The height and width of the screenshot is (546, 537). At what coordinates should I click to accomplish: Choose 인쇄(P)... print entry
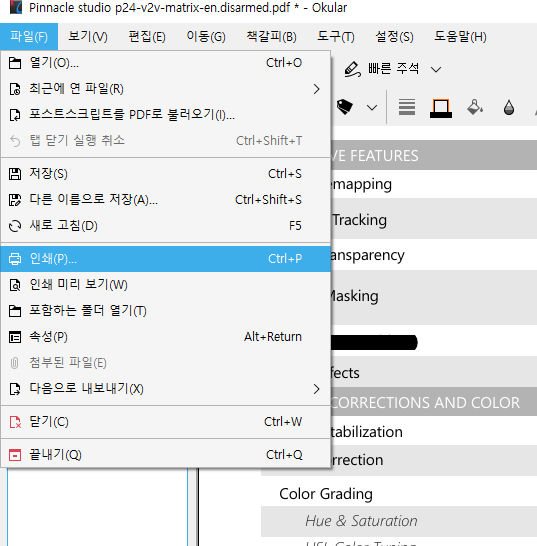click(x=165, y=259)
